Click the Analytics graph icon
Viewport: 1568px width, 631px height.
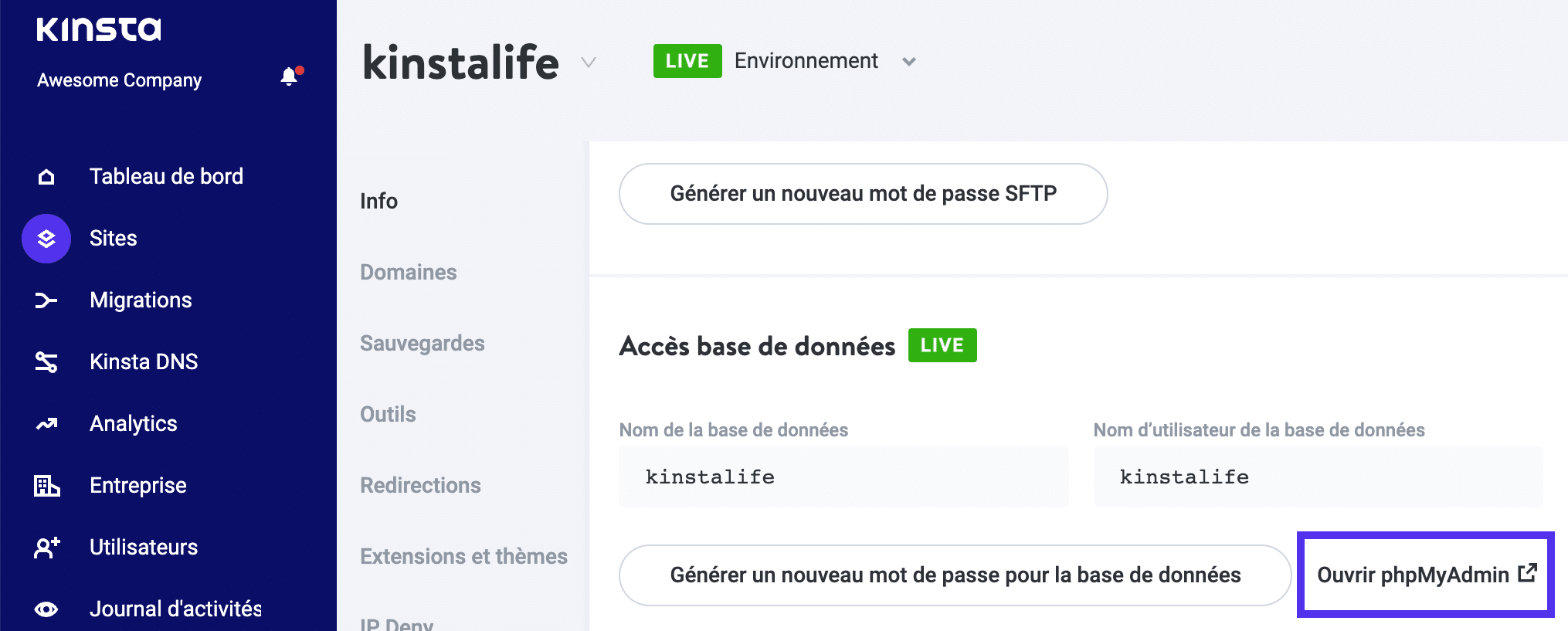[46, 423]
